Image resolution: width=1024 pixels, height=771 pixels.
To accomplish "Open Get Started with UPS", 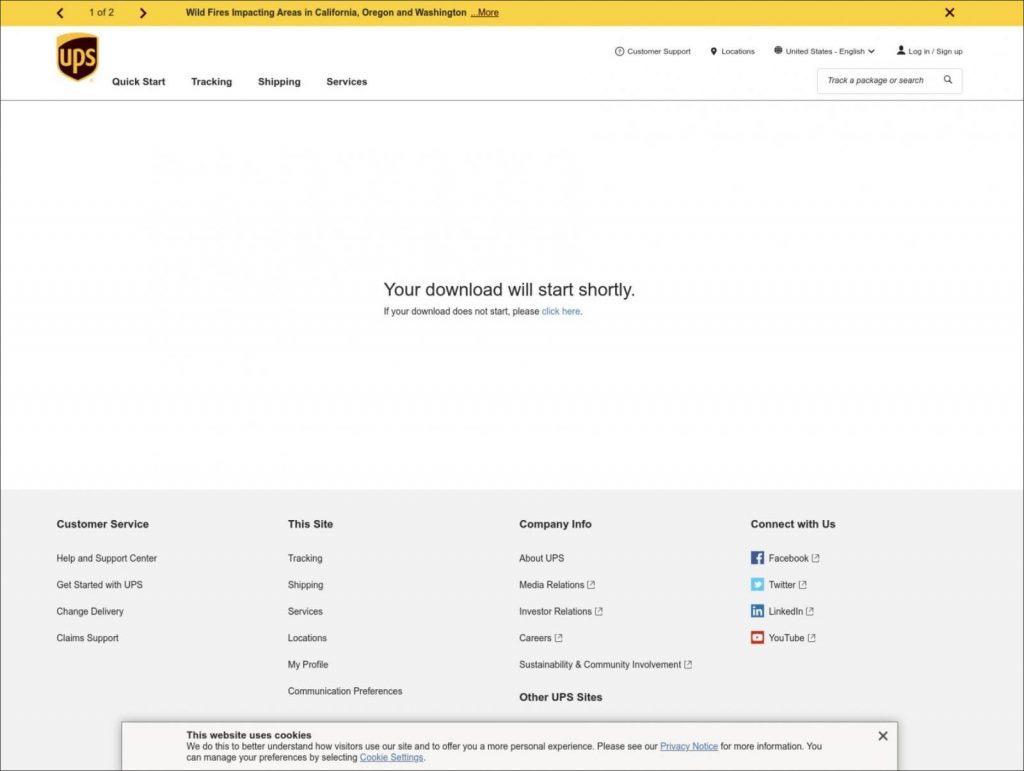I will [99, 585].
